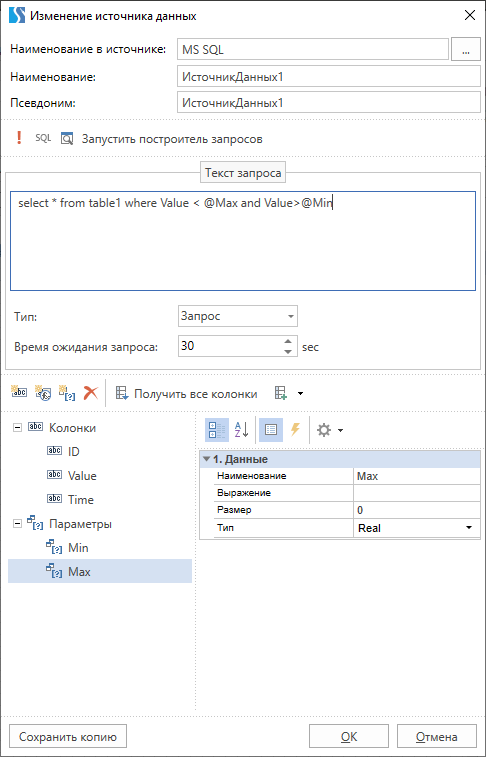Screen dimensions: 486x757
Task: Collapse the Параметры tree node
Action: [18, 524]
